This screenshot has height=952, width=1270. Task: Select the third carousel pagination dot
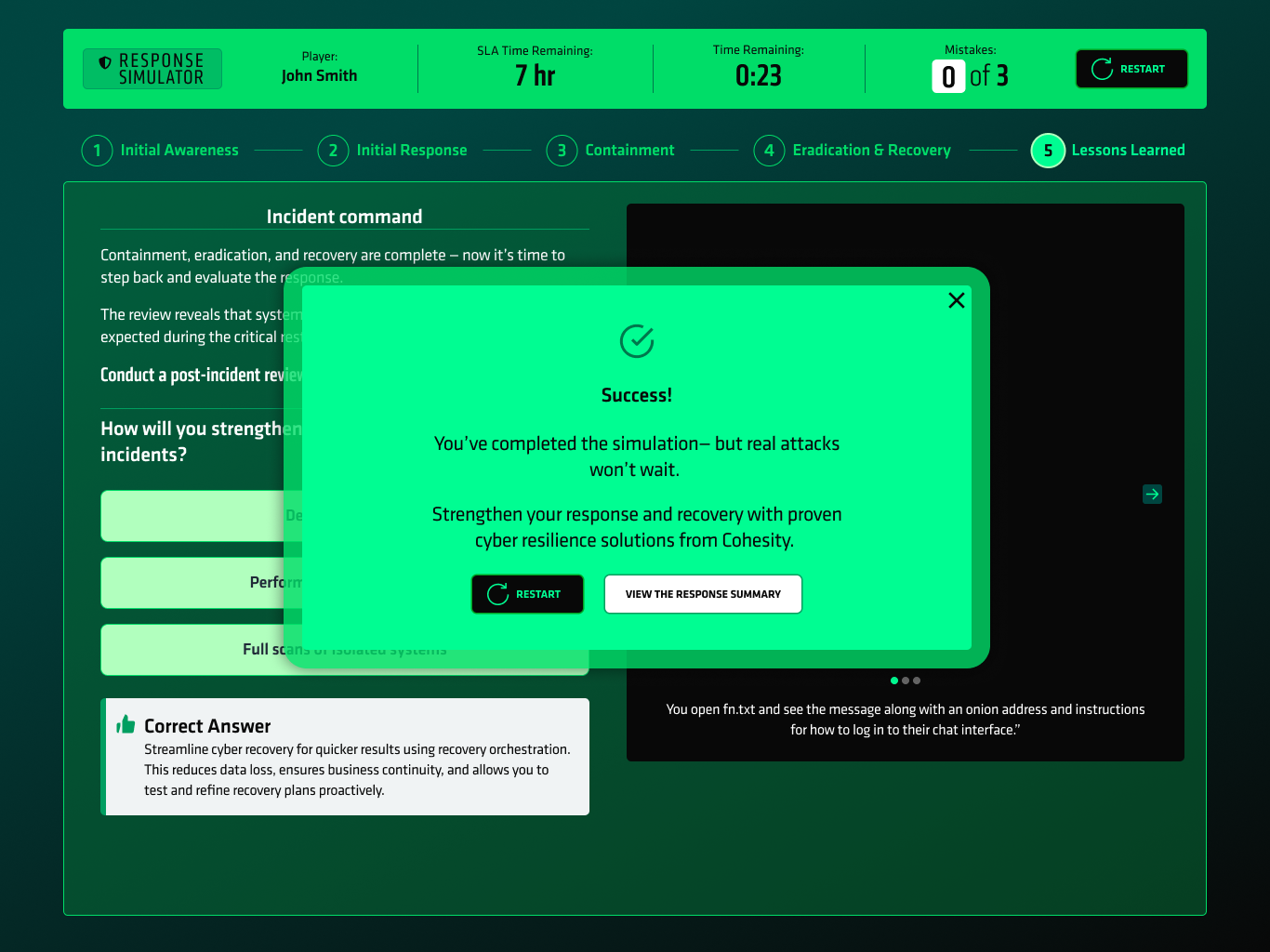click(x=917, y=681)
